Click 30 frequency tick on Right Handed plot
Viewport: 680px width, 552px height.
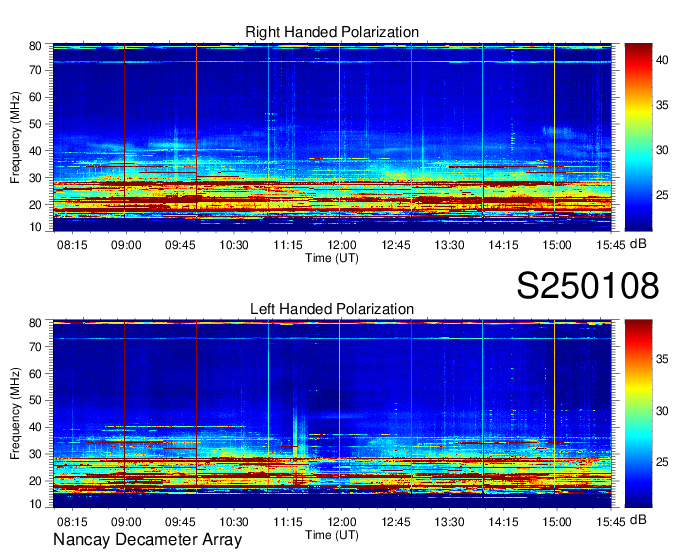click(35, 178)
